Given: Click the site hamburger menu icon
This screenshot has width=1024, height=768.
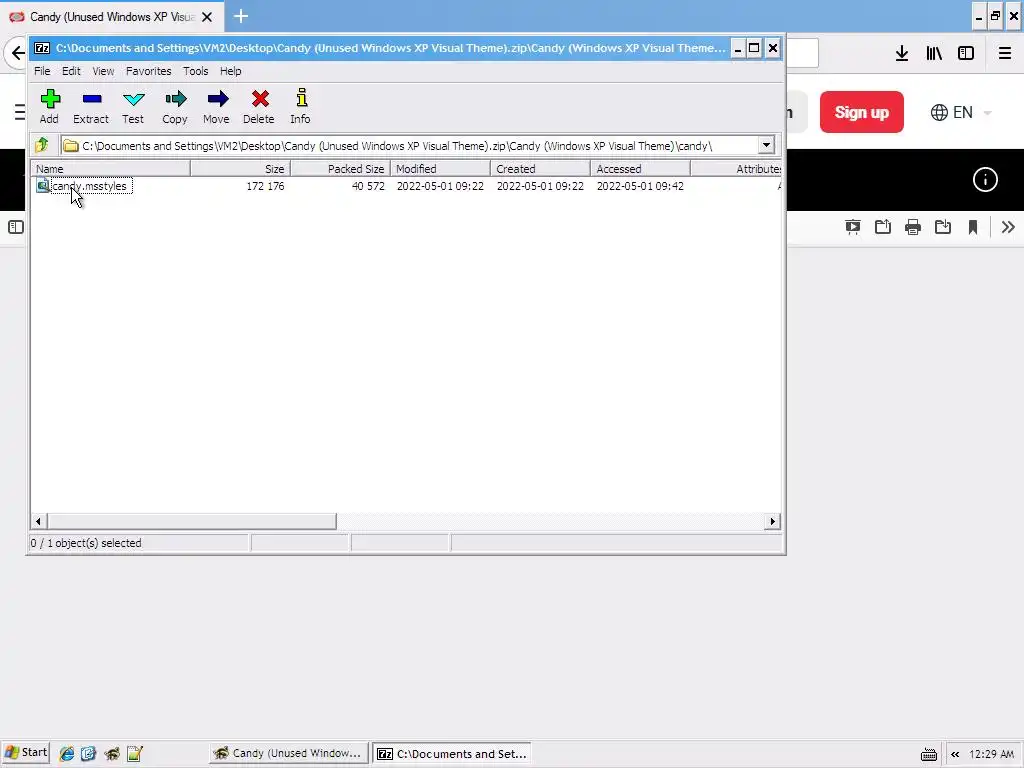Looking at the screenshot, I should (x=20, y=112).
